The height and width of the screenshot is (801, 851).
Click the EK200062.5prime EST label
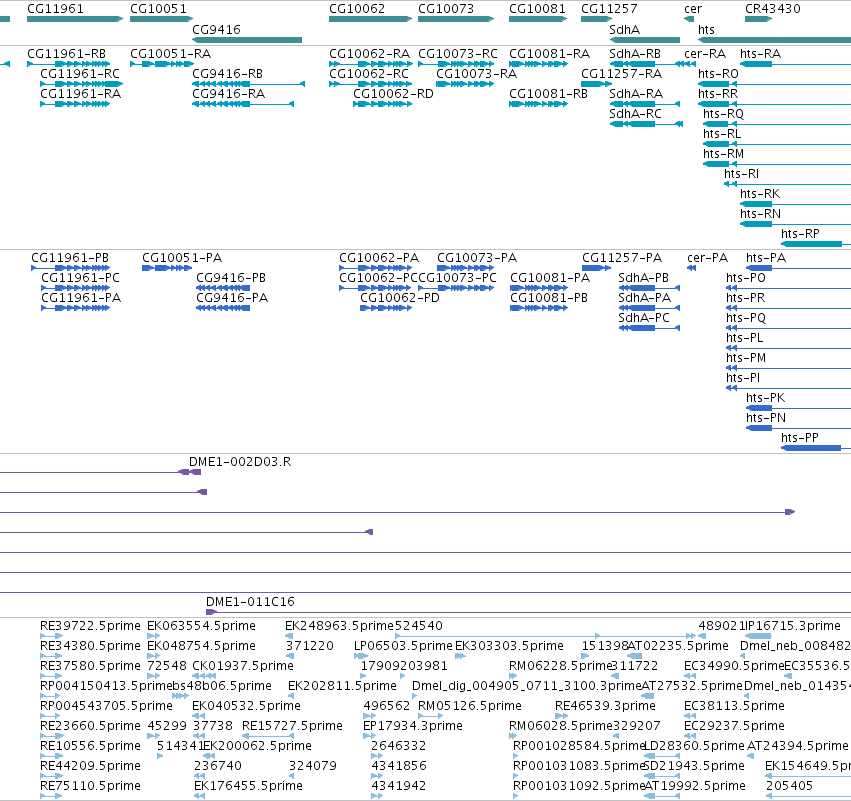click(258, 746)
